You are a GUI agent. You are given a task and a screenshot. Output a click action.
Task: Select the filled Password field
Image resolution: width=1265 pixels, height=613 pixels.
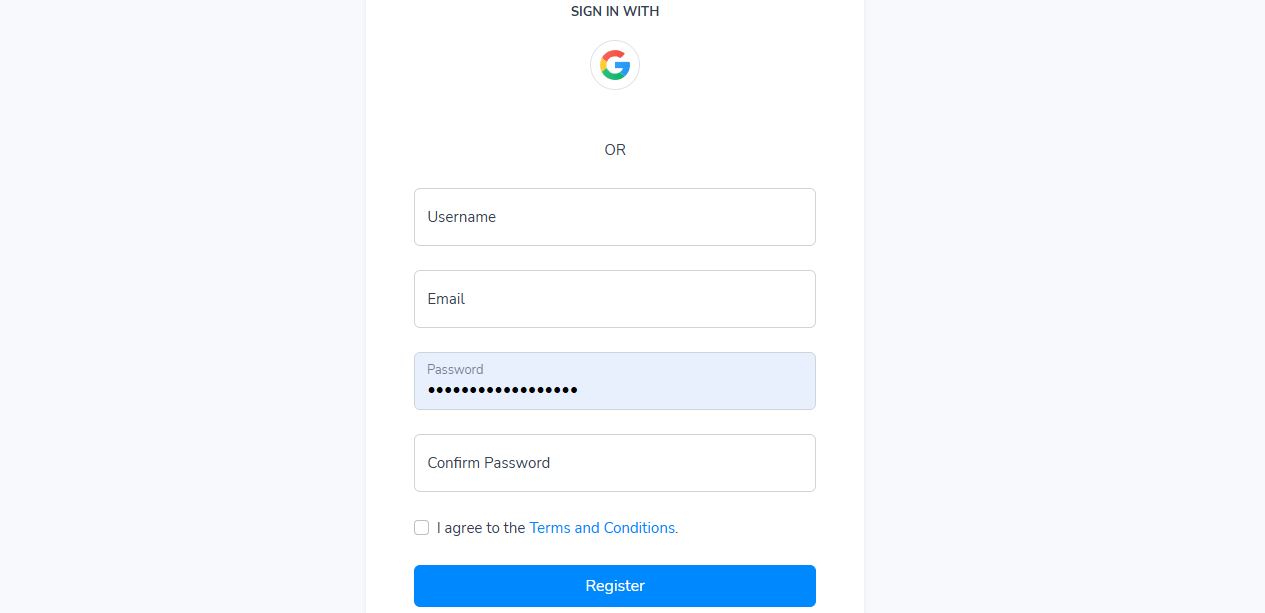coord(615,381)
